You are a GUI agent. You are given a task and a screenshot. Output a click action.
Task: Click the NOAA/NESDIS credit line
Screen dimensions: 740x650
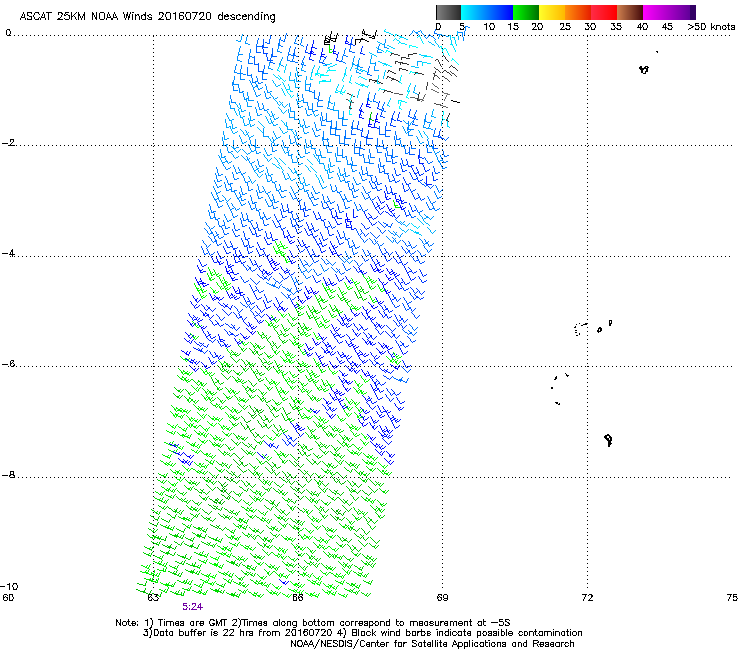432,644
